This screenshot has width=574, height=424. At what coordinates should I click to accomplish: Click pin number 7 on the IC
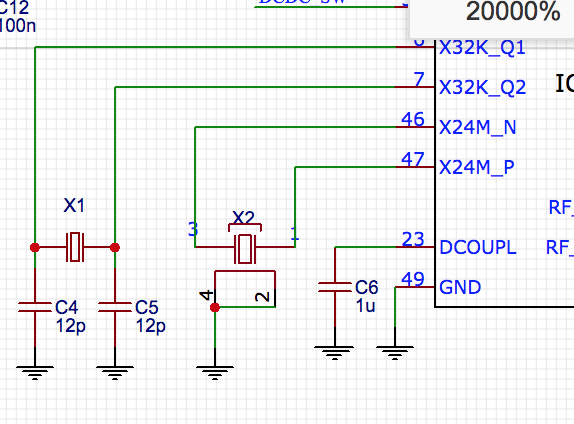[419, 79]
